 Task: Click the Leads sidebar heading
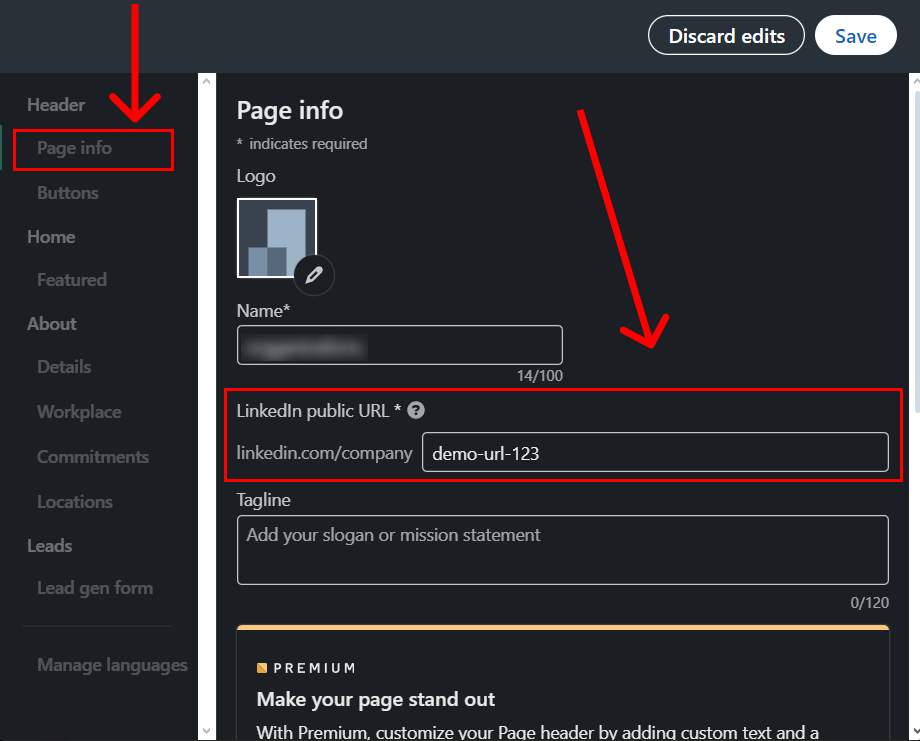[x=49, y=546]
